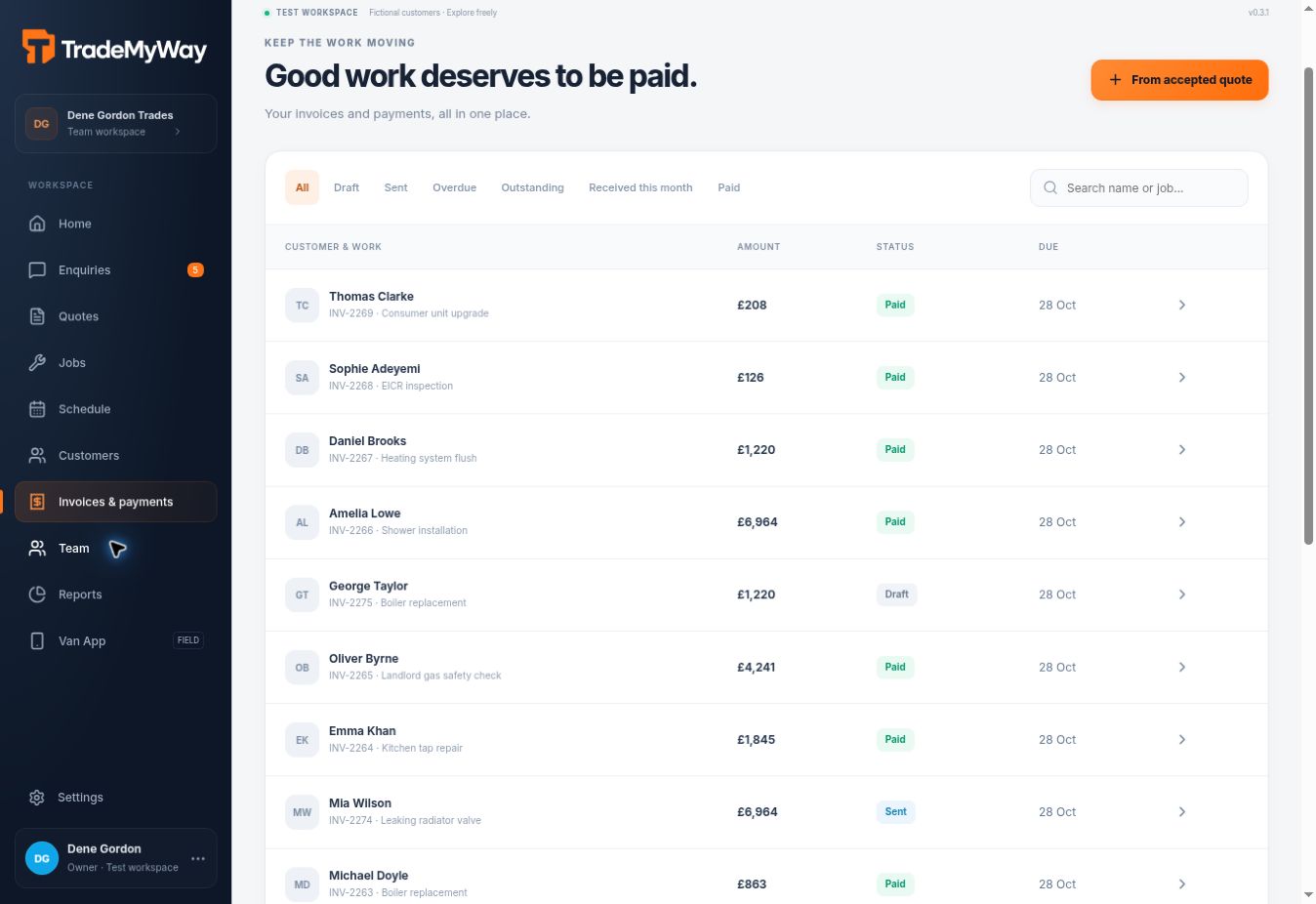Image resolution: width=1316 pixels, height=904 pixels.
Task: Open Schedule calendar icon
Action: click(x=37, y=409)
